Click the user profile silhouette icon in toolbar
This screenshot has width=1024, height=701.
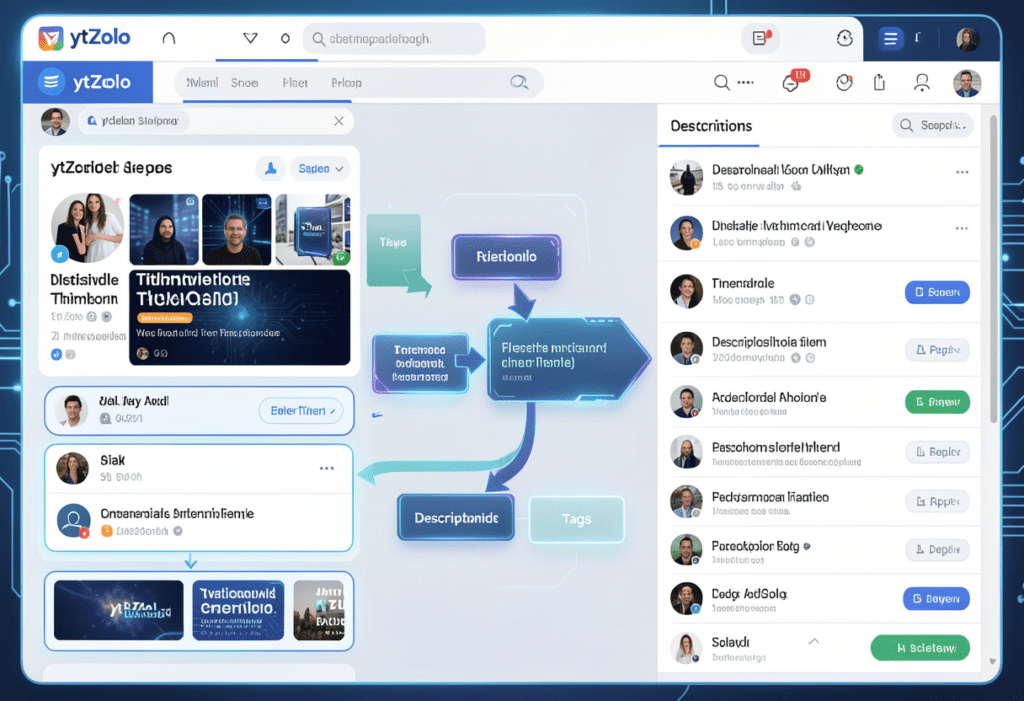[x=922, y=83]
